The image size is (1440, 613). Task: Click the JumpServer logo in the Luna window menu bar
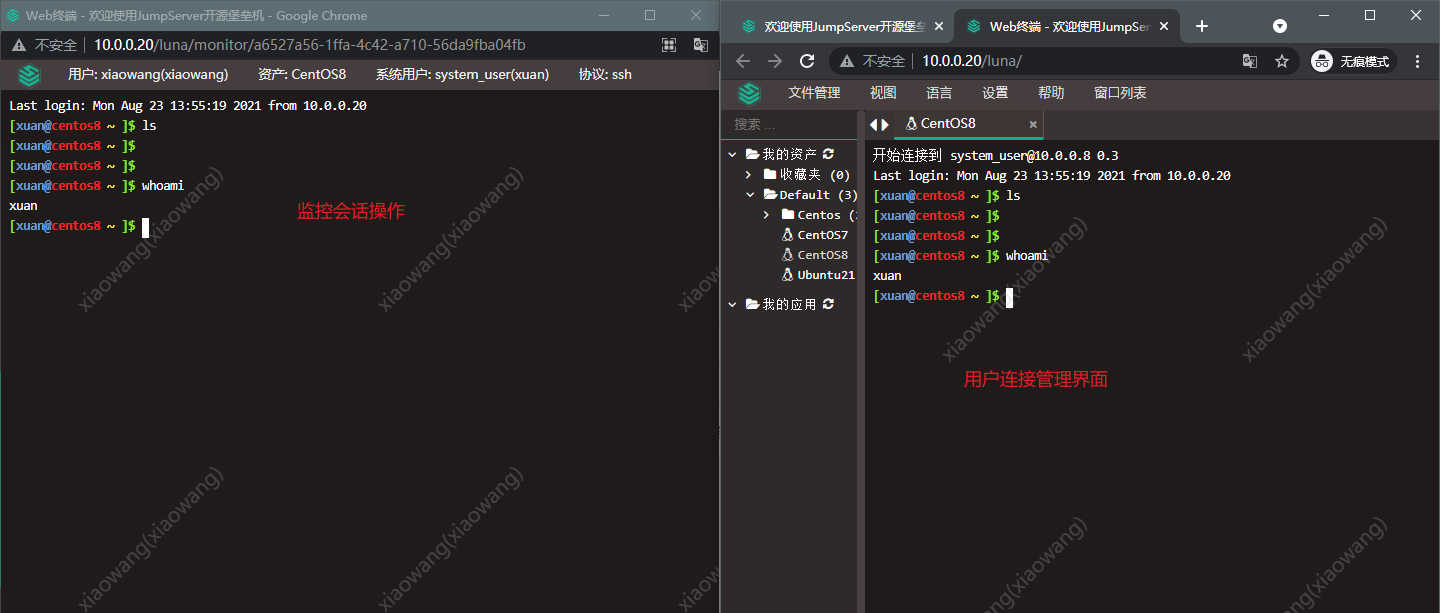pyautogui.click(x=749, y=93)
